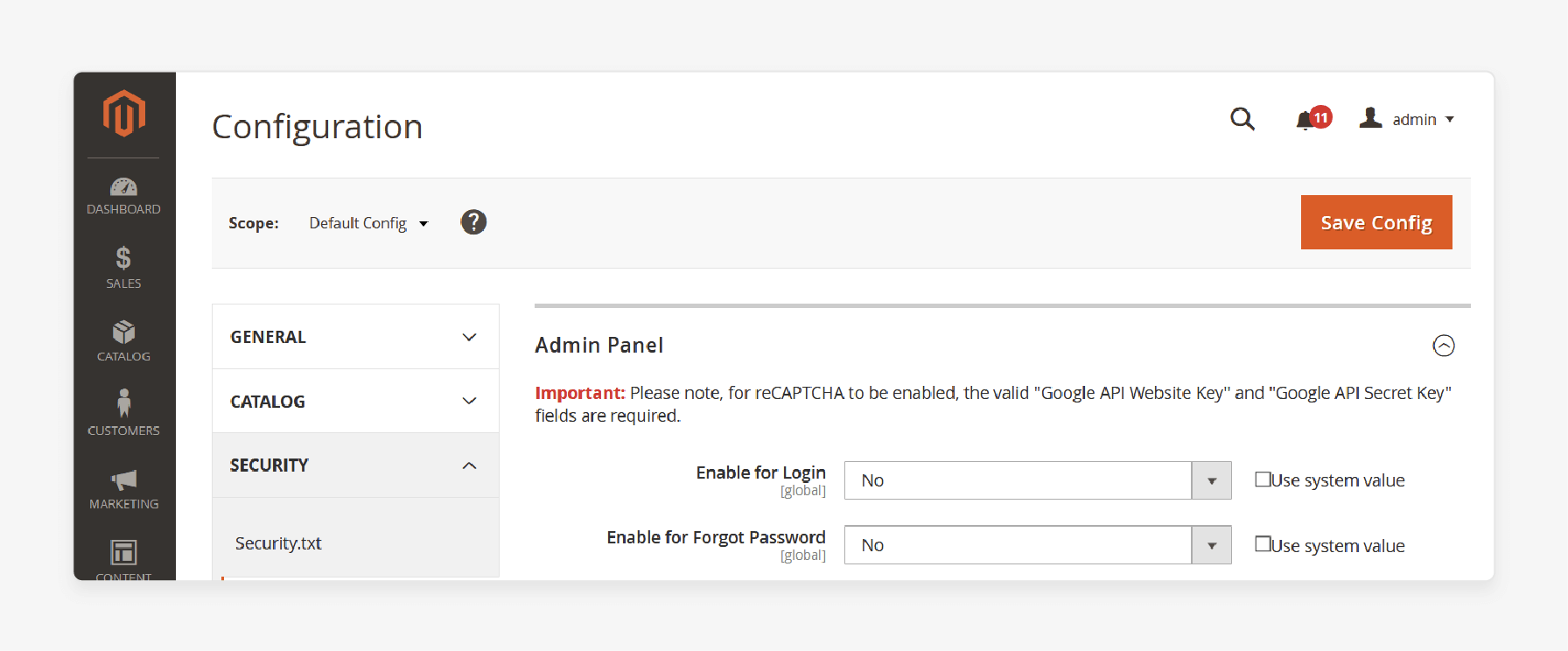
Task: Click the Enable for Forgot Password label
Action: (716, 537)
